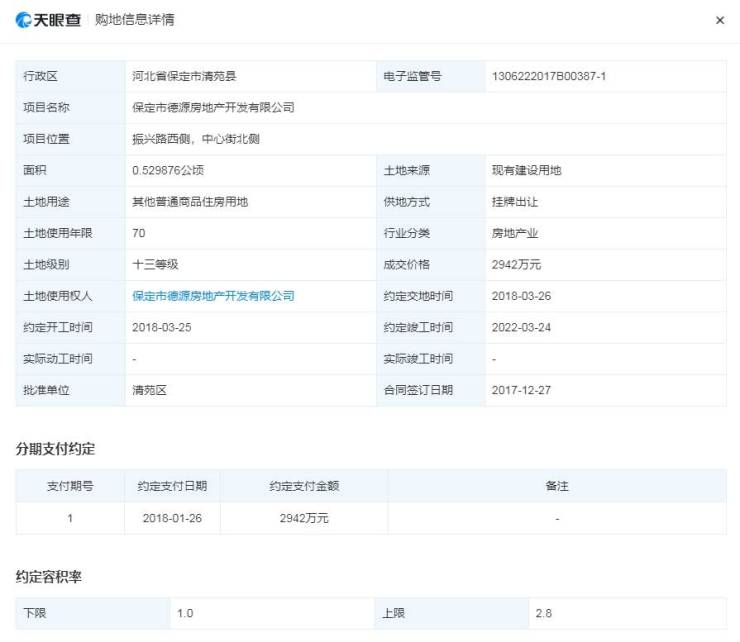Select the transaction price 2942万元 in details table

[x=516, y=265]
